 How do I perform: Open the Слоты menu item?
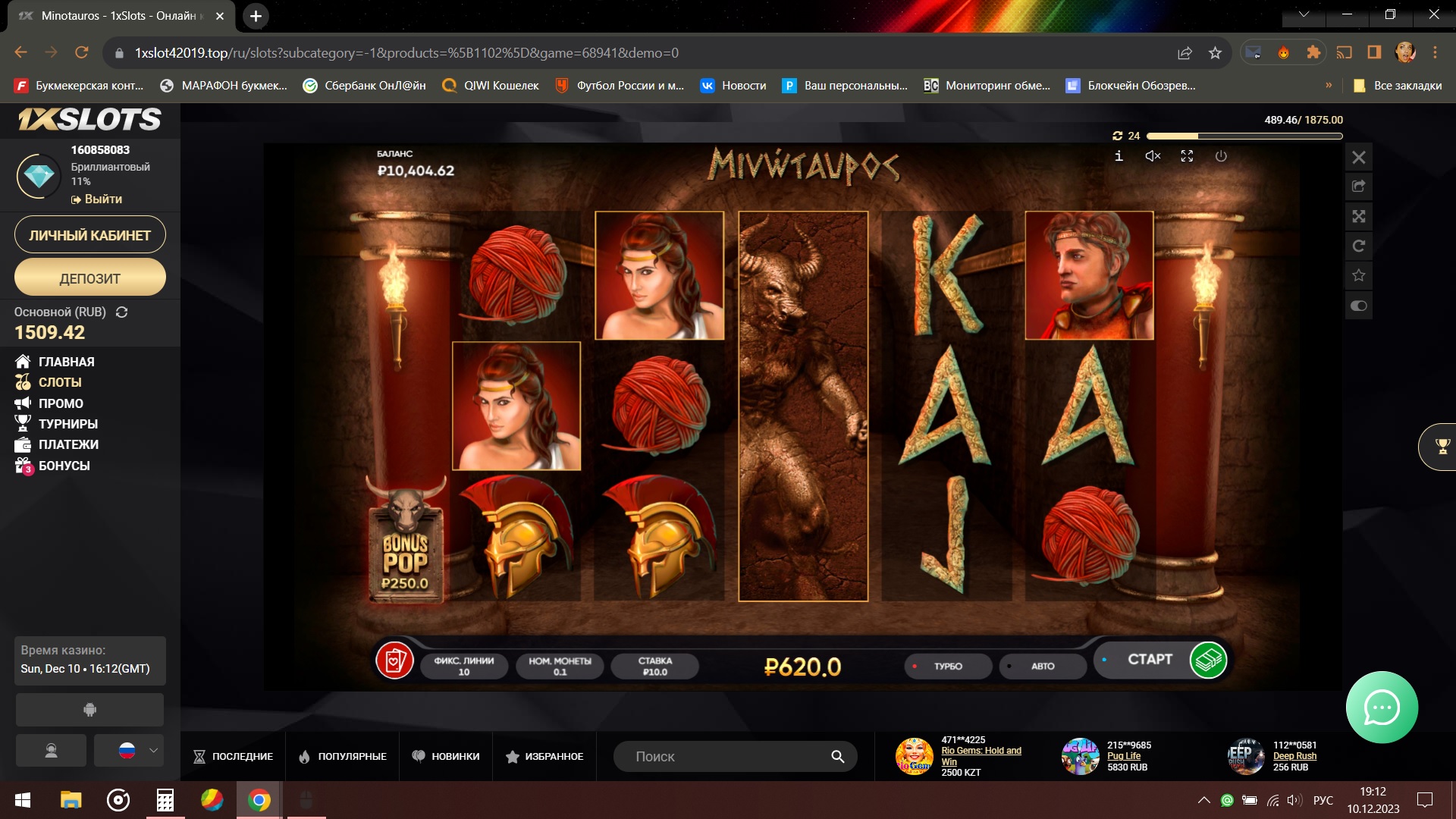click(x=59, y=382)
